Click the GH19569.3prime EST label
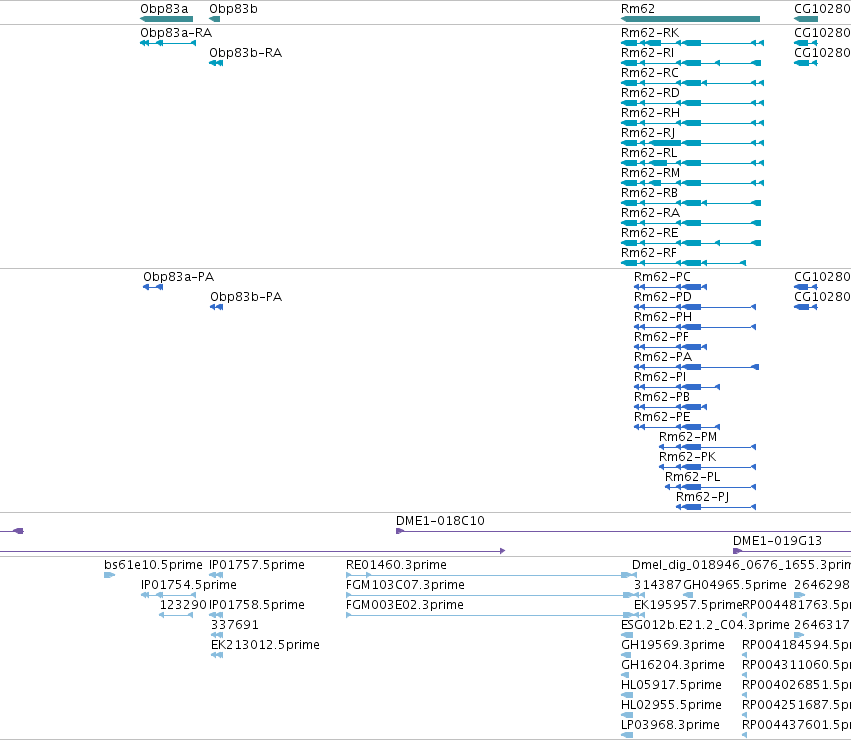Image resolution: width=851 pixels, height=740 pixels. pos(673,646)
